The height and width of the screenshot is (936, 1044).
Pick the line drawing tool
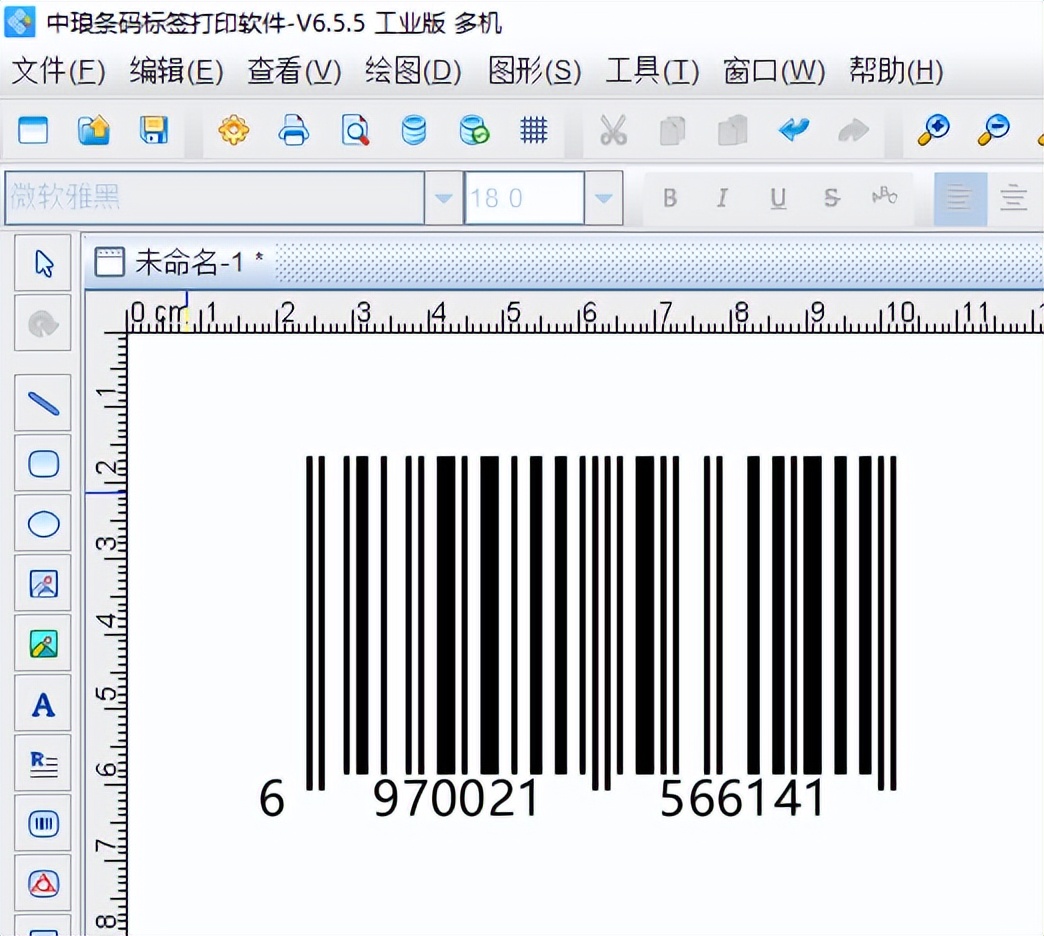(43, 403)
